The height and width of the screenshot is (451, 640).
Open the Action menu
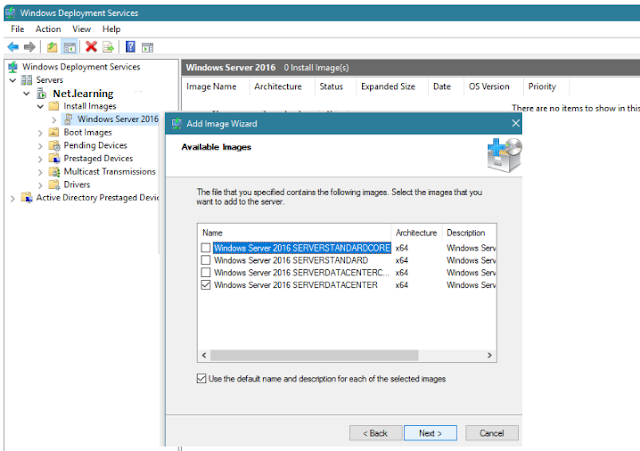[x=48, y=29]
